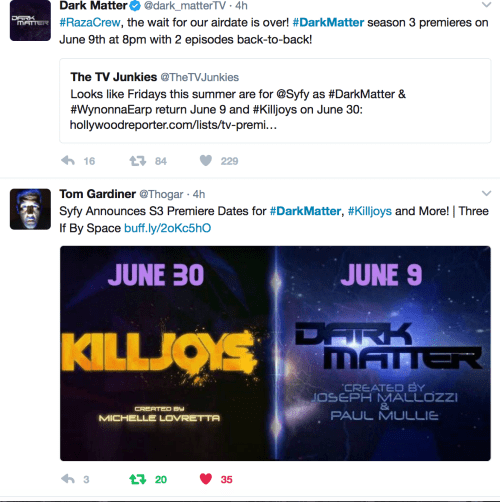Enlarge the Killjoys and Dark Matter image
The image size is (500, 502).
[x=275, y=353]
